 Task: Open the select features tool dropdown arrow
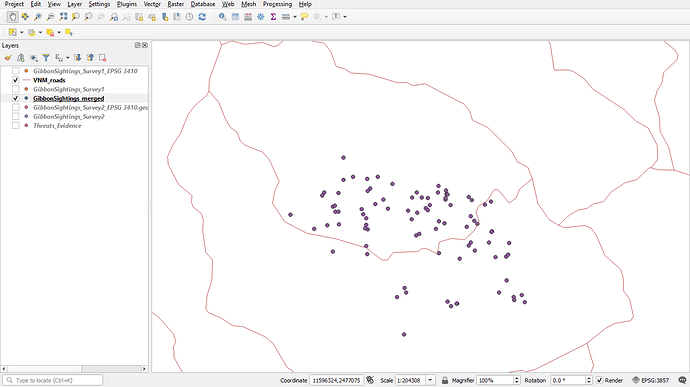coord(21,33)
